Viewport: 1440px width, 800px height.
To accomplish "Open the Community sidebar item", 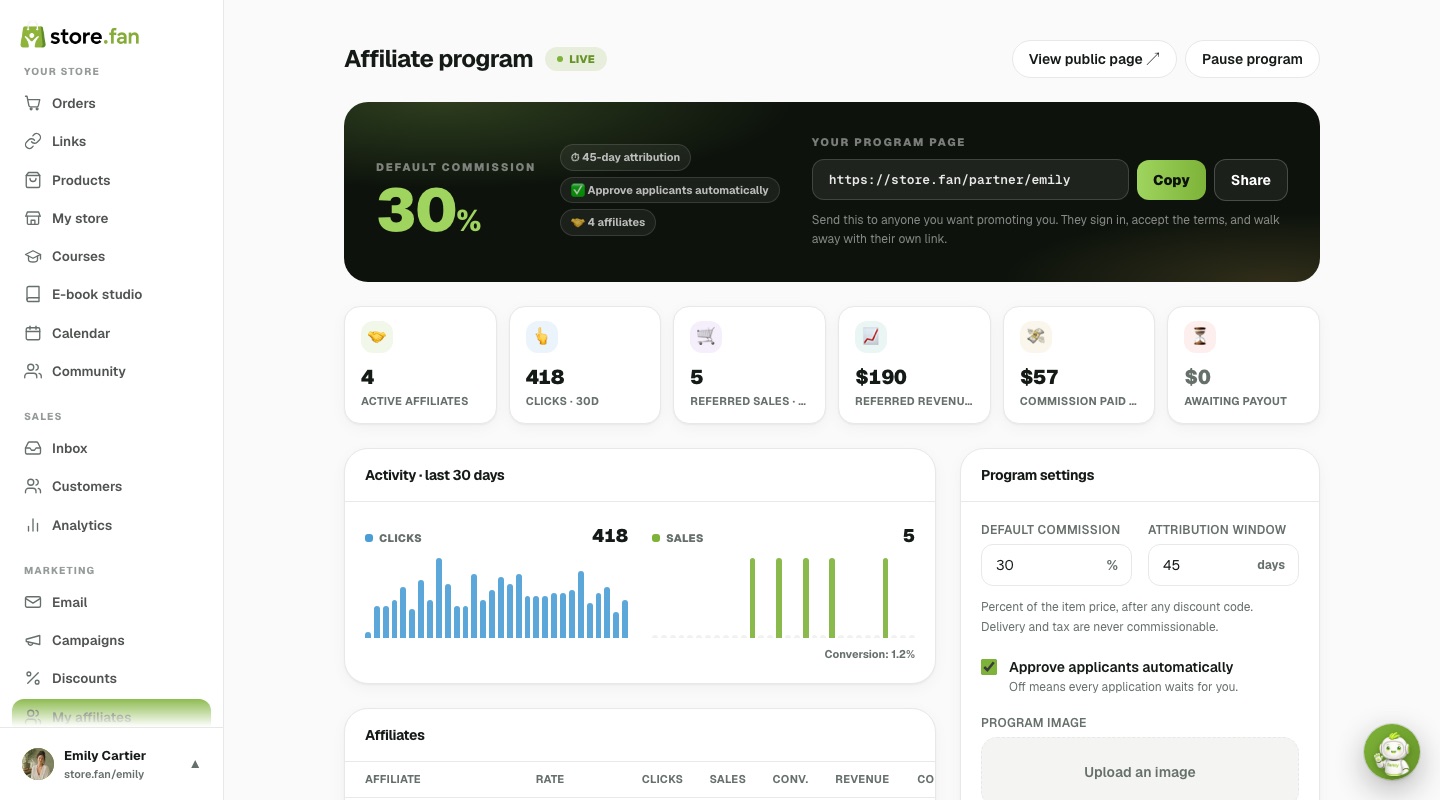I will (111, 371).
